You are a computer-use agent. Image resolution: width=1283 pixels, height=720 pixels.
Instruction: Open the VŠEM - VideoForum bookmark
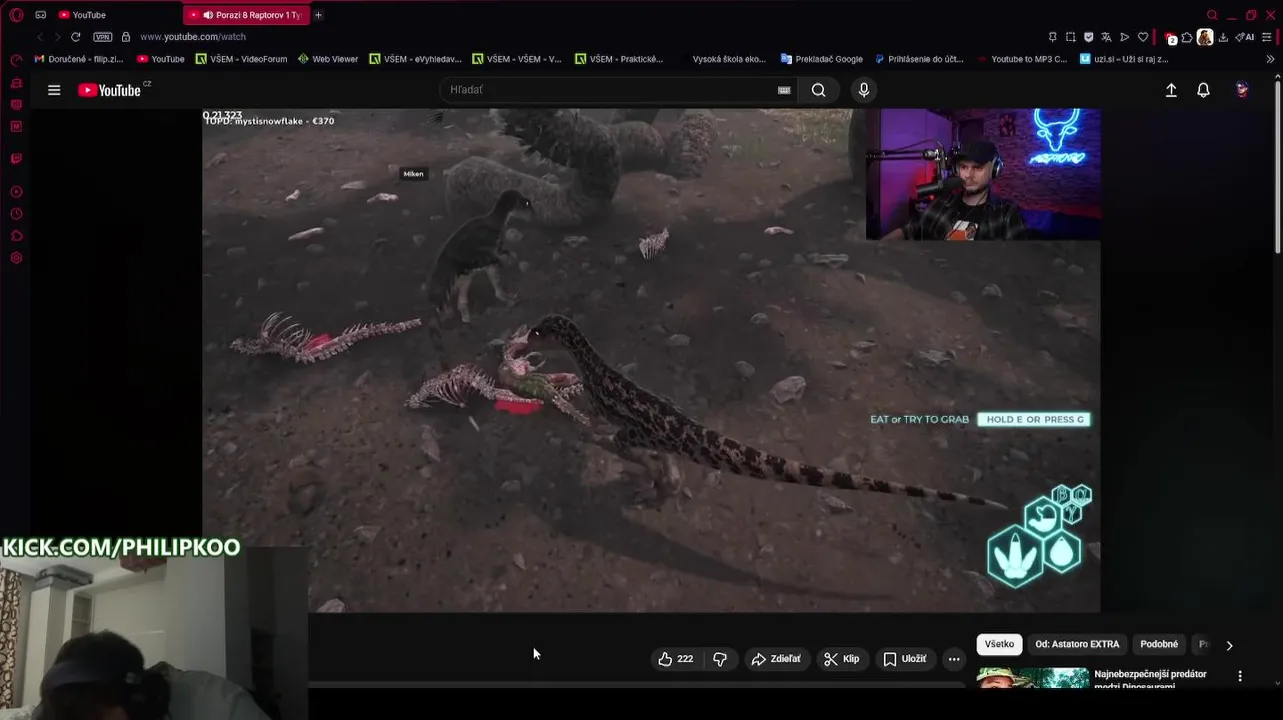point(241,59)
